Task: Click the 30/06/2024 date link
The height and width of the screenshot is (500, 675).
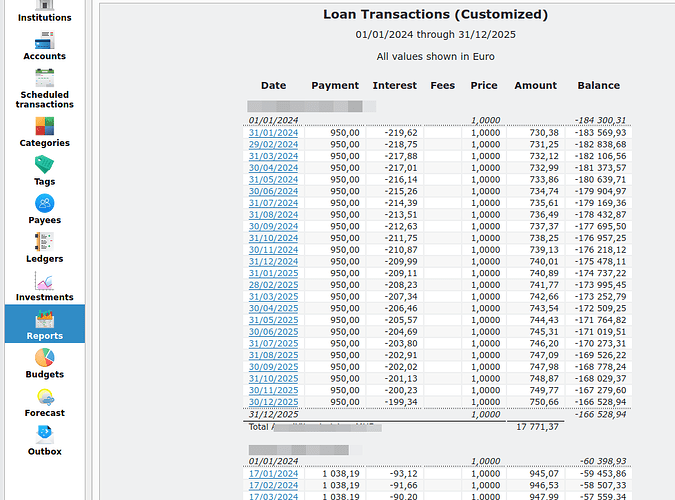Action: tap(273, 191)
